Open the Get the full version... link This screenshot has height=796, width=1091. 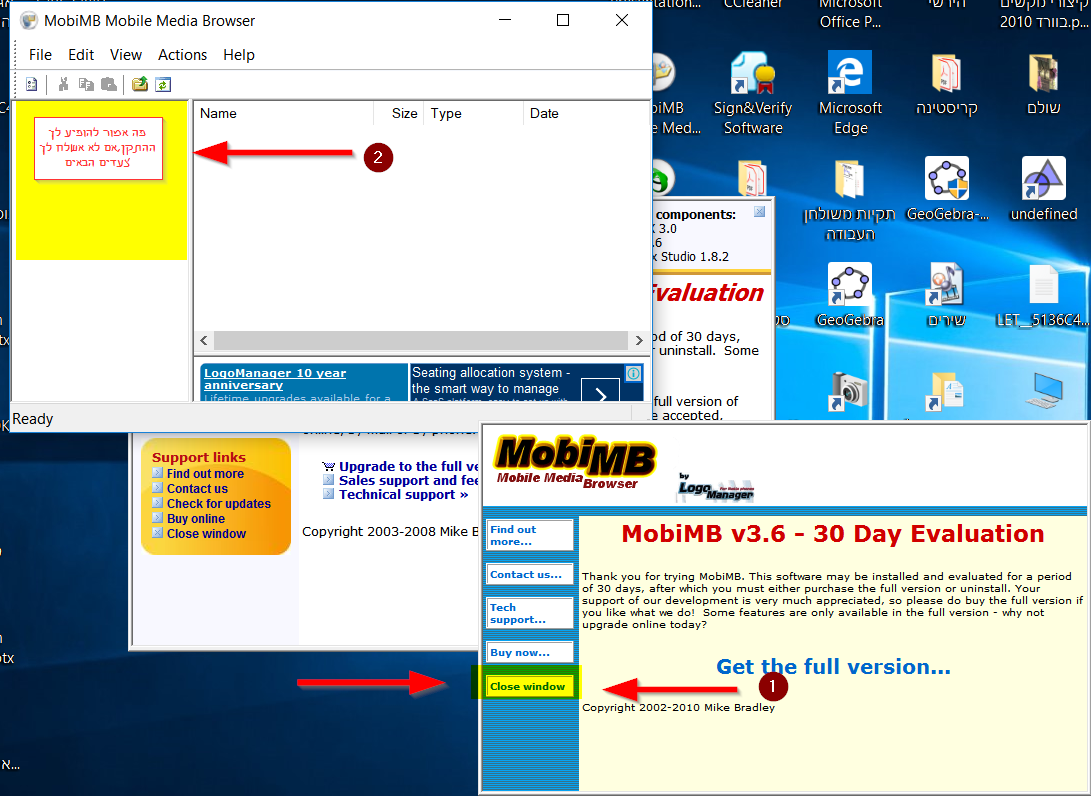(x=833, y=667)
